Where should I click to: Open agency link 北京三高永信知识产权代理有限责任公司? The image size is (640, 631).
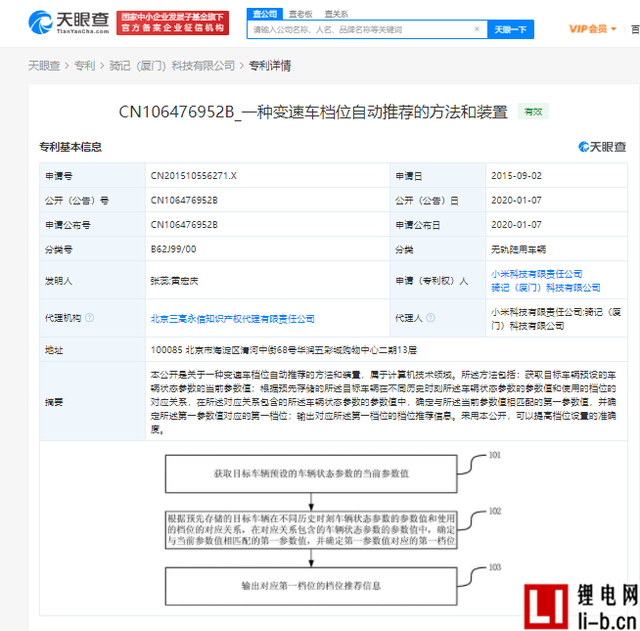click(x=233, y=319)
